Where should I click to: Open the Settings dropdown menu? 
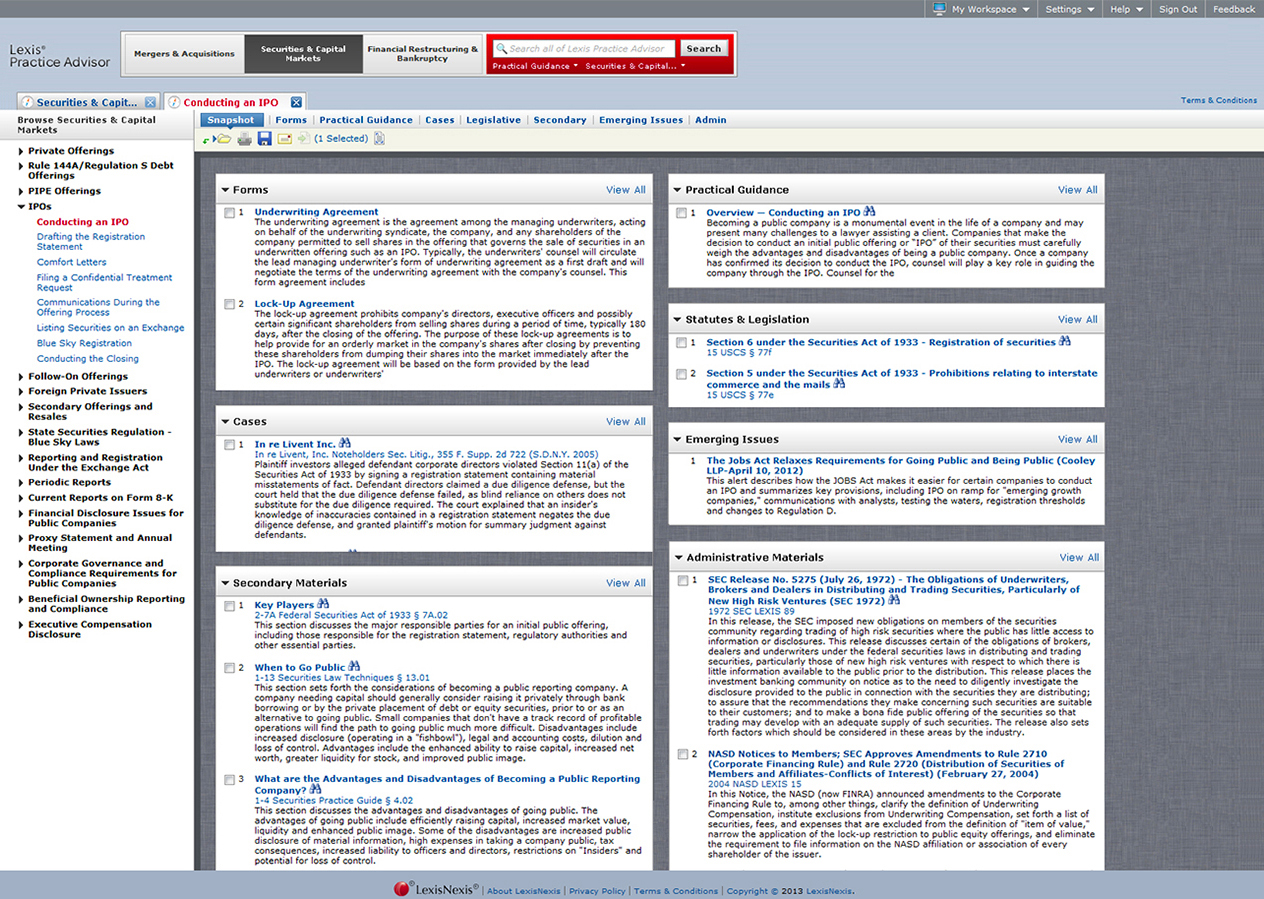[x=1069, y=9]
